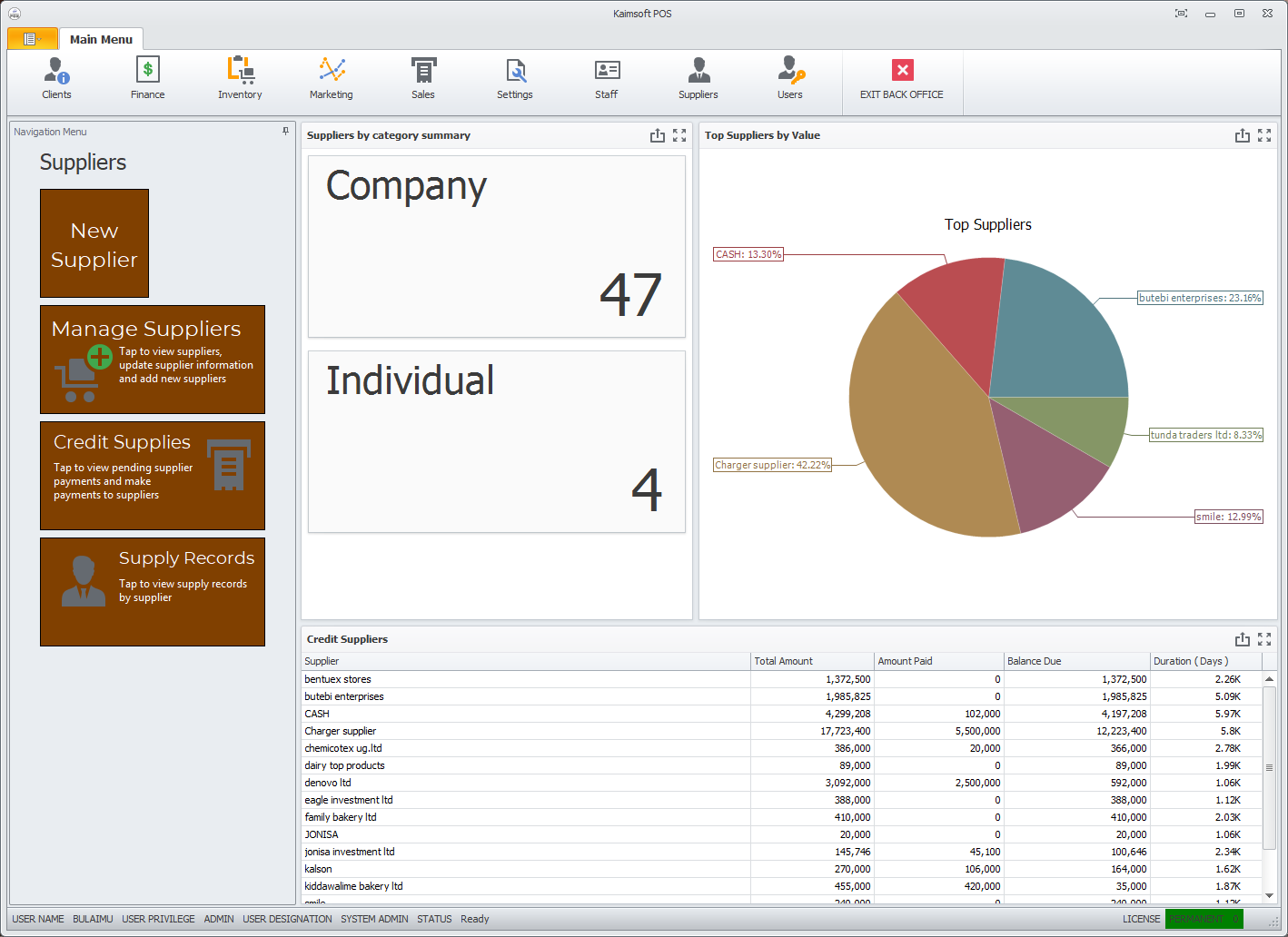Open the Suppliers module
This screenshot has height=937, width=1288.
click(698, 79)
